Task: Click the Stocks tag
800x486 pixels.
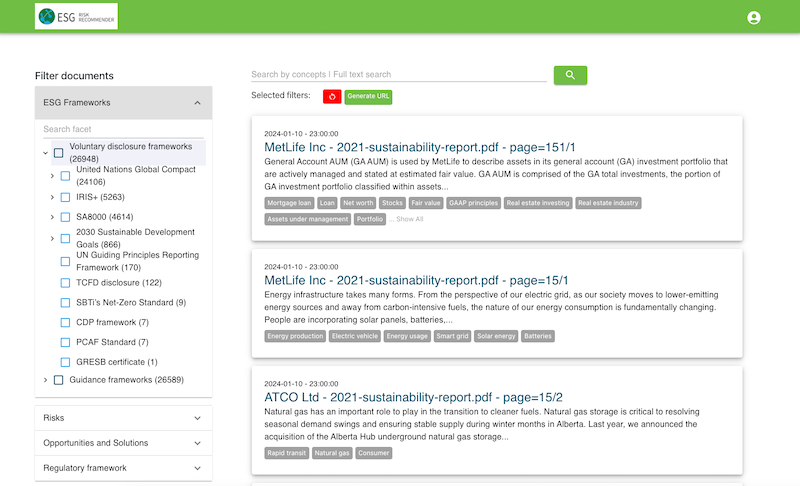Action: point(392,203)
